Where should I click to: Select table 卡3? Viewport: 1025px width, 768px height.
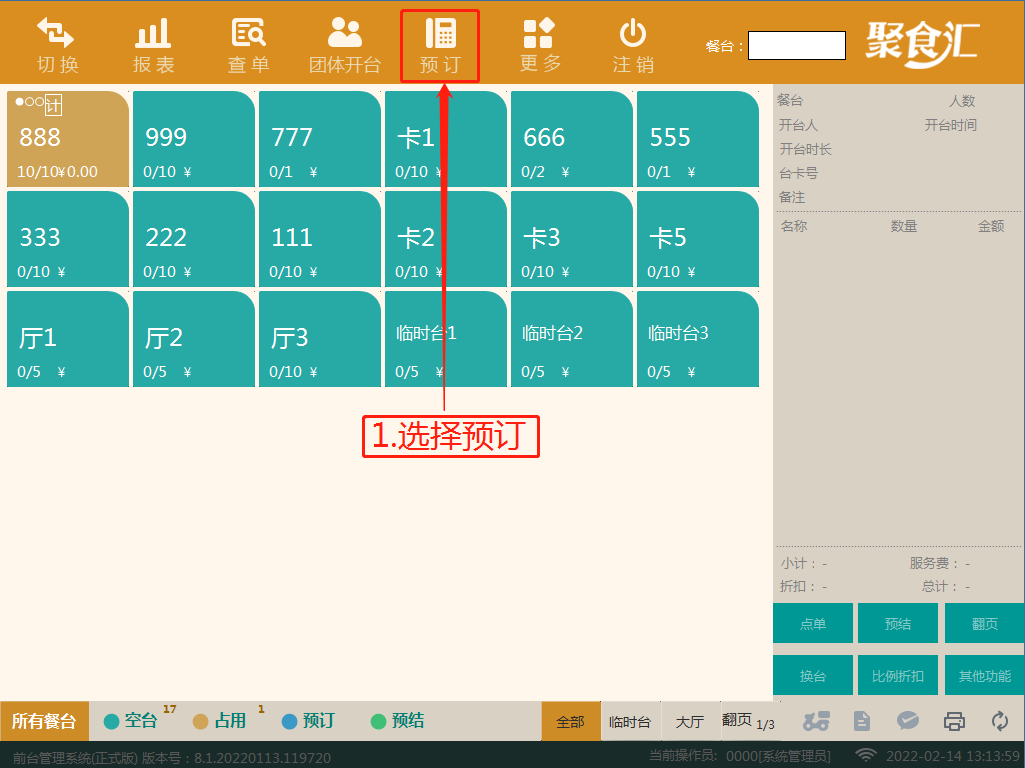[x=572, y=239]
